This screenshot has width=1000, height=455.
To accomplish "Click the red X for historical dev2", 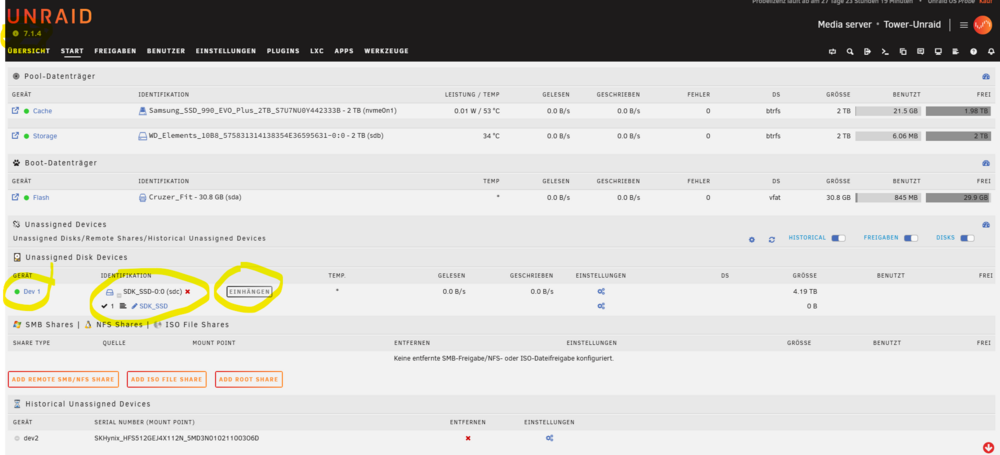I will [x=468, y=438].
